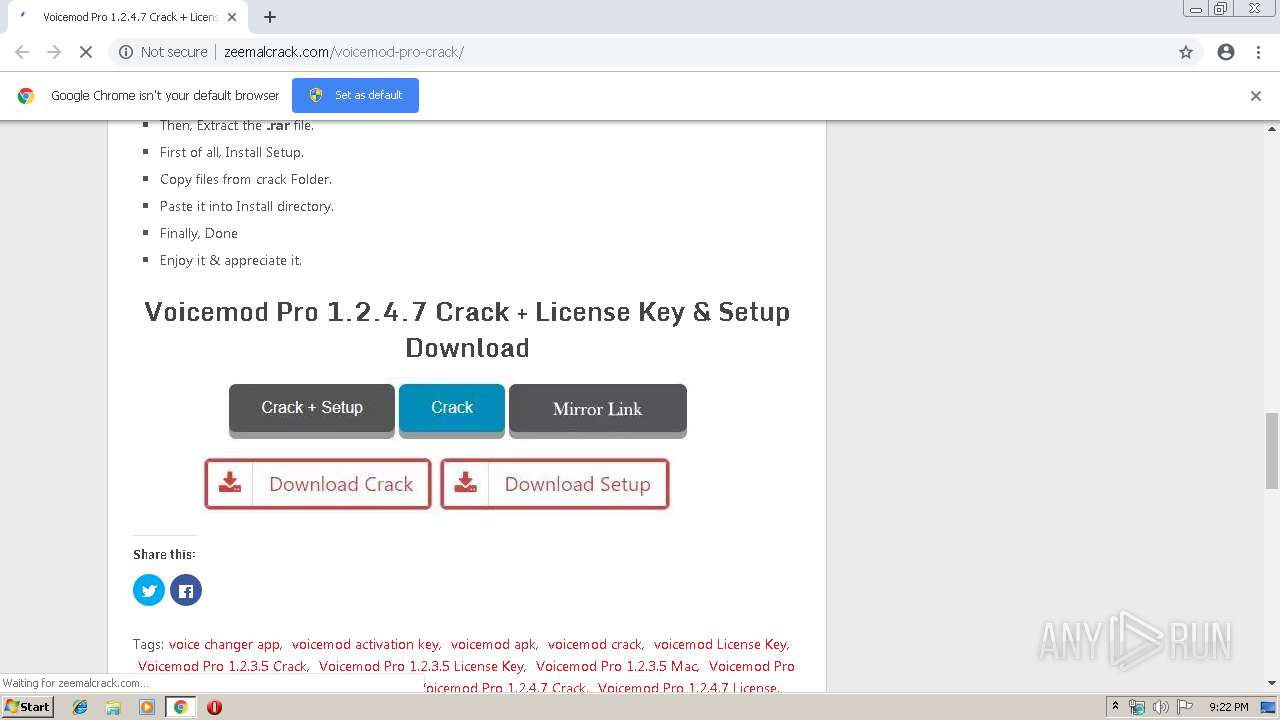Viewport: 1280px width, 720px height.
Task: Click the Chrome back arrow
Action: click(22, 52)
